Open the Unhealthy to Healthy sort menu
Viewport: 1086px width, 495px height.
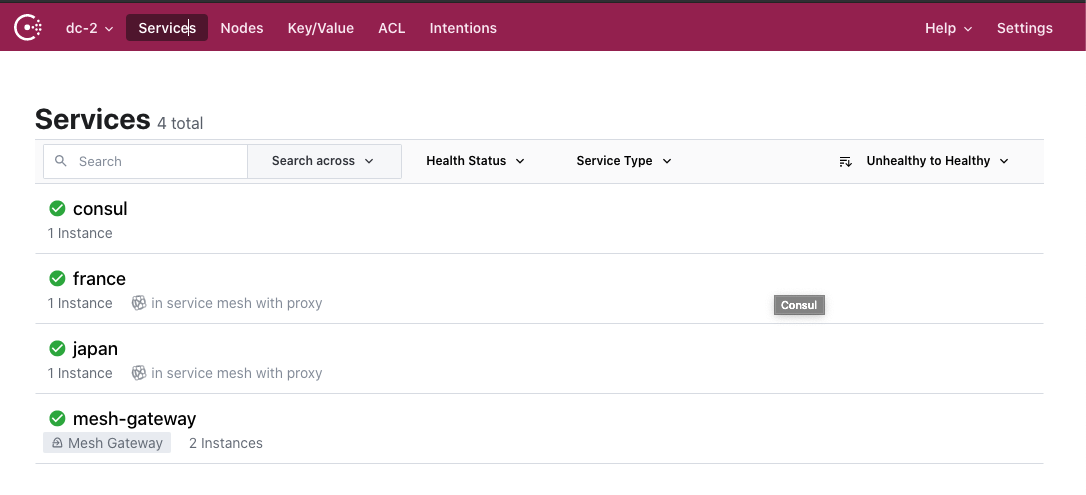point(937,161)
